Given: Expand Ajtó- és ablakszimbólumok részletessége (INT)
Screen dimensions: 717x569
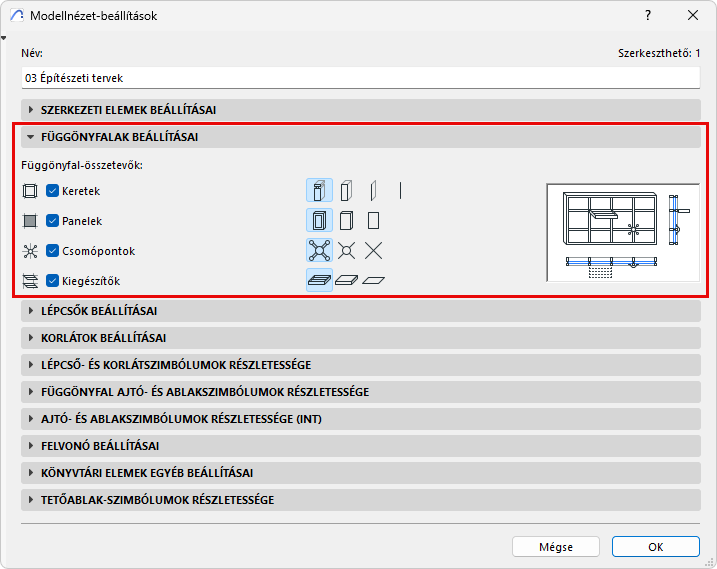Looking at the screenshot, I should point(361,419).
